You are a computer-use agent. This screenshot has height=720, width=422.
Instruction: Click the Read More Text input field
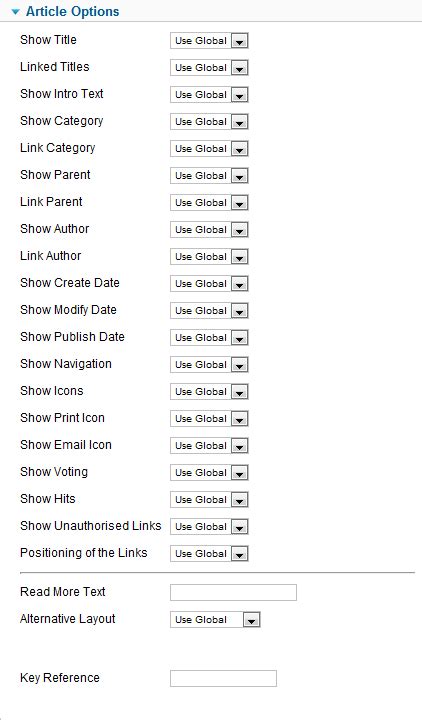tap(233, 592)
